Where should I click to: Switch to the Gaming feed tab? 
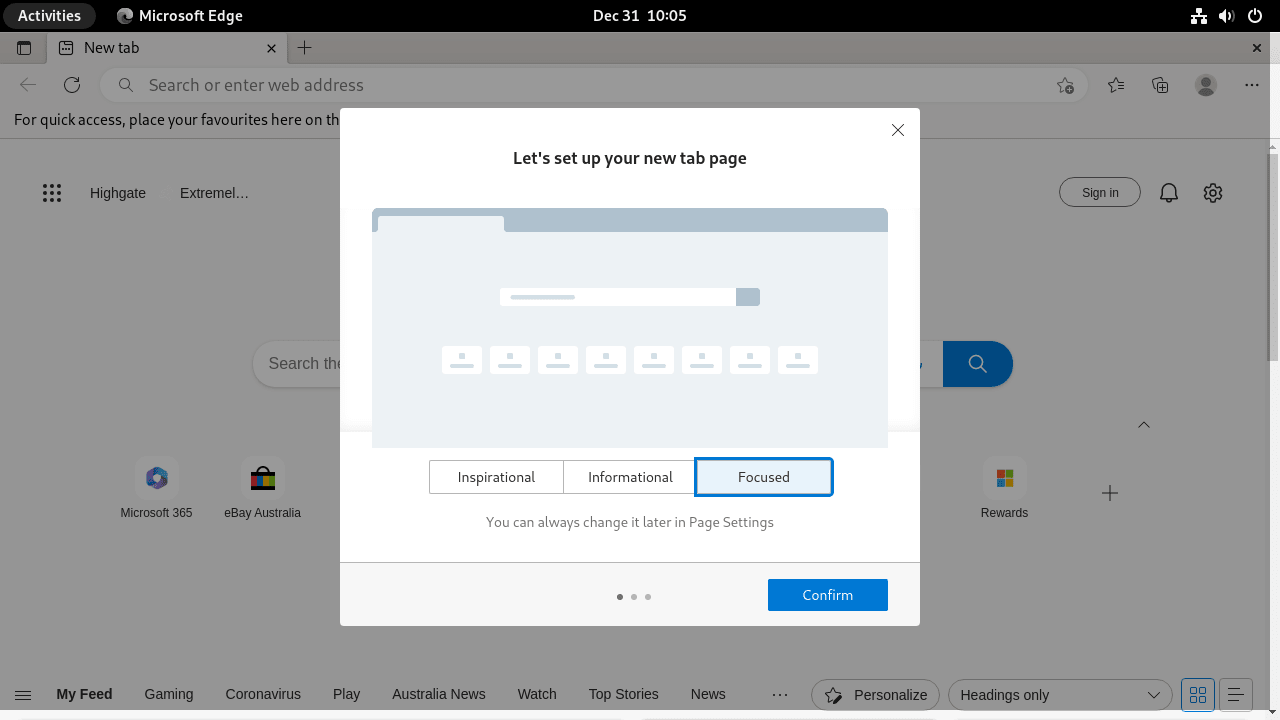[168, 694]
